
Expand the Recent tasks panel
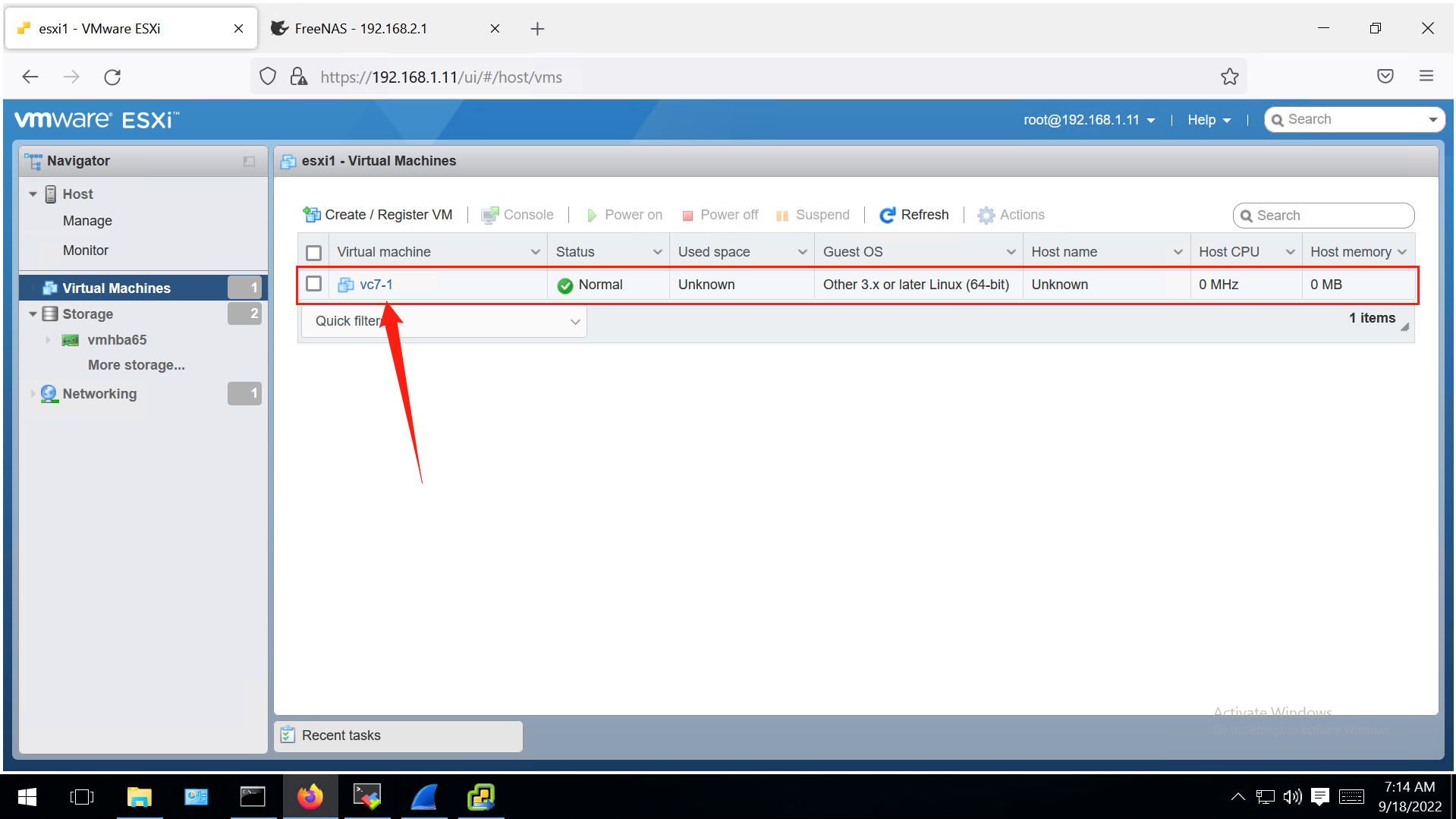click(x=398, y=736)
